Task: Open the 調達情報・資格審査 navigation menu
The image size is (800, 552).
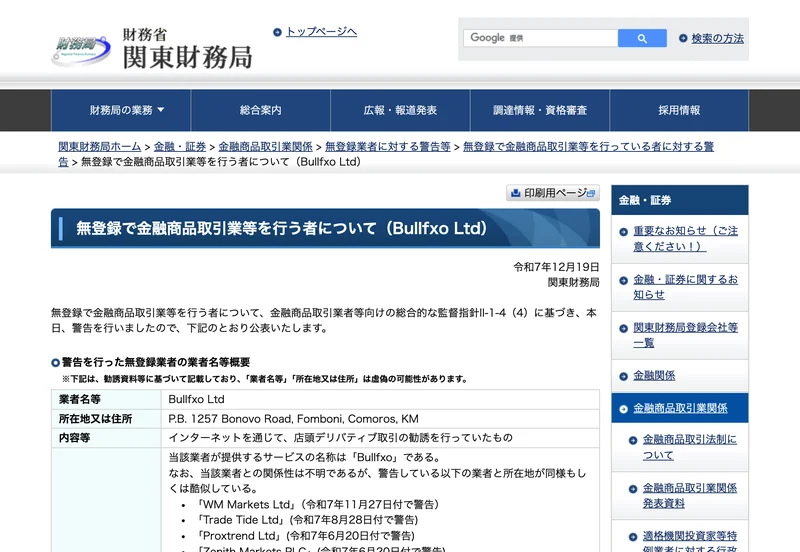Action: 540,110
